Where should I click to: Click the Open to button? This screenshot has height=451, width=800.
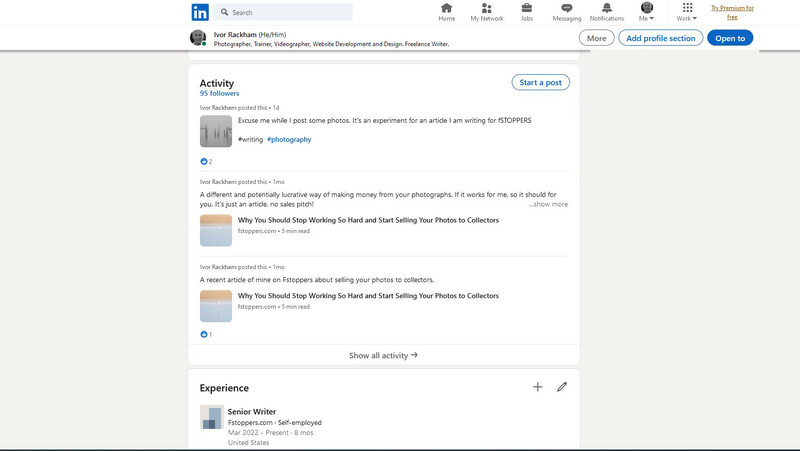click(x=730, y=38)
